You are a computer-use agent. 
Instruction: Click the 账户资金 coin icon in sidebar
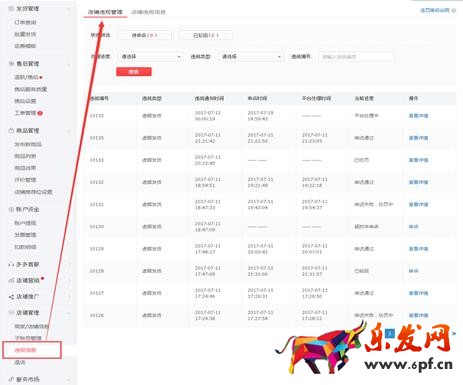11,209
